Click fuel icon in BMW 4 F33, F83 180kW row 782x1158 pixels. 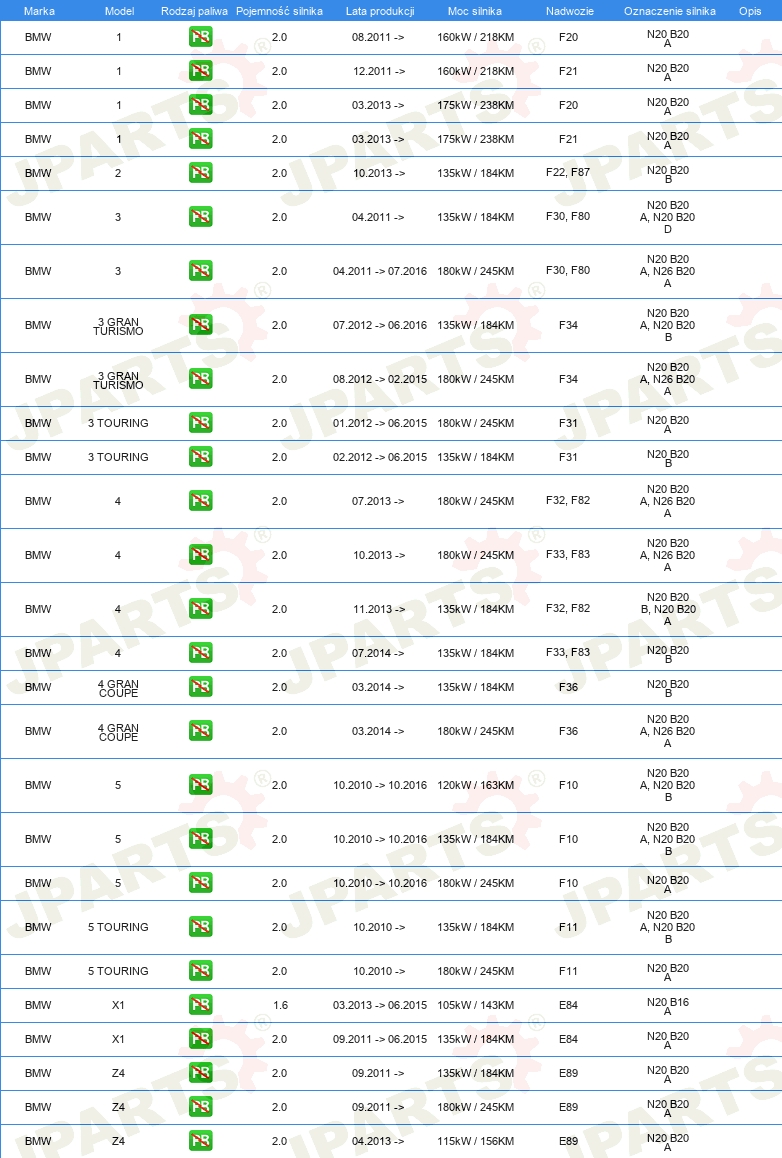click(200, 555)
